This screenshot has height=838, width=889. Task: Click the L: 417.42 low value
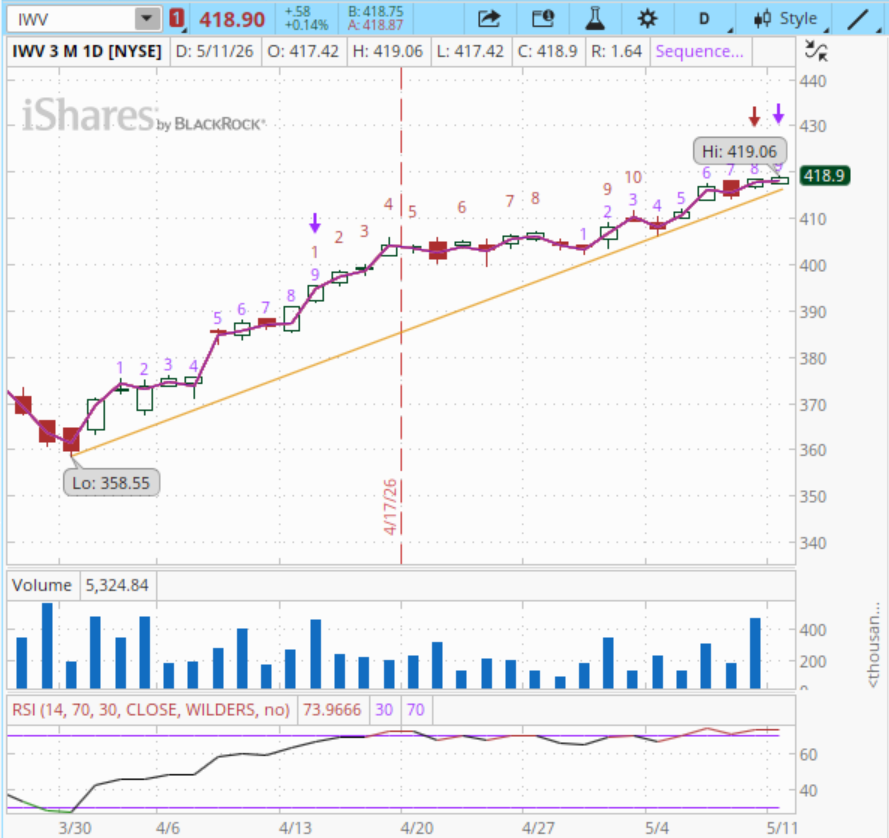[470, 52]
